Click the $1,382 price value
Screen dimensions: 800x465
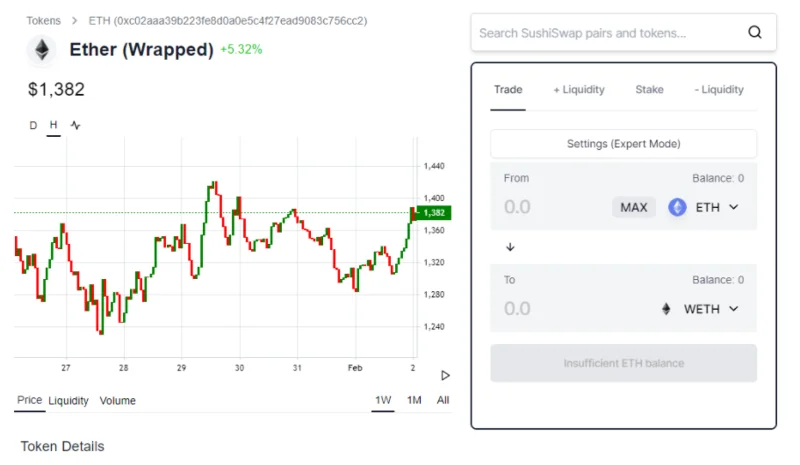coord(56,89)
